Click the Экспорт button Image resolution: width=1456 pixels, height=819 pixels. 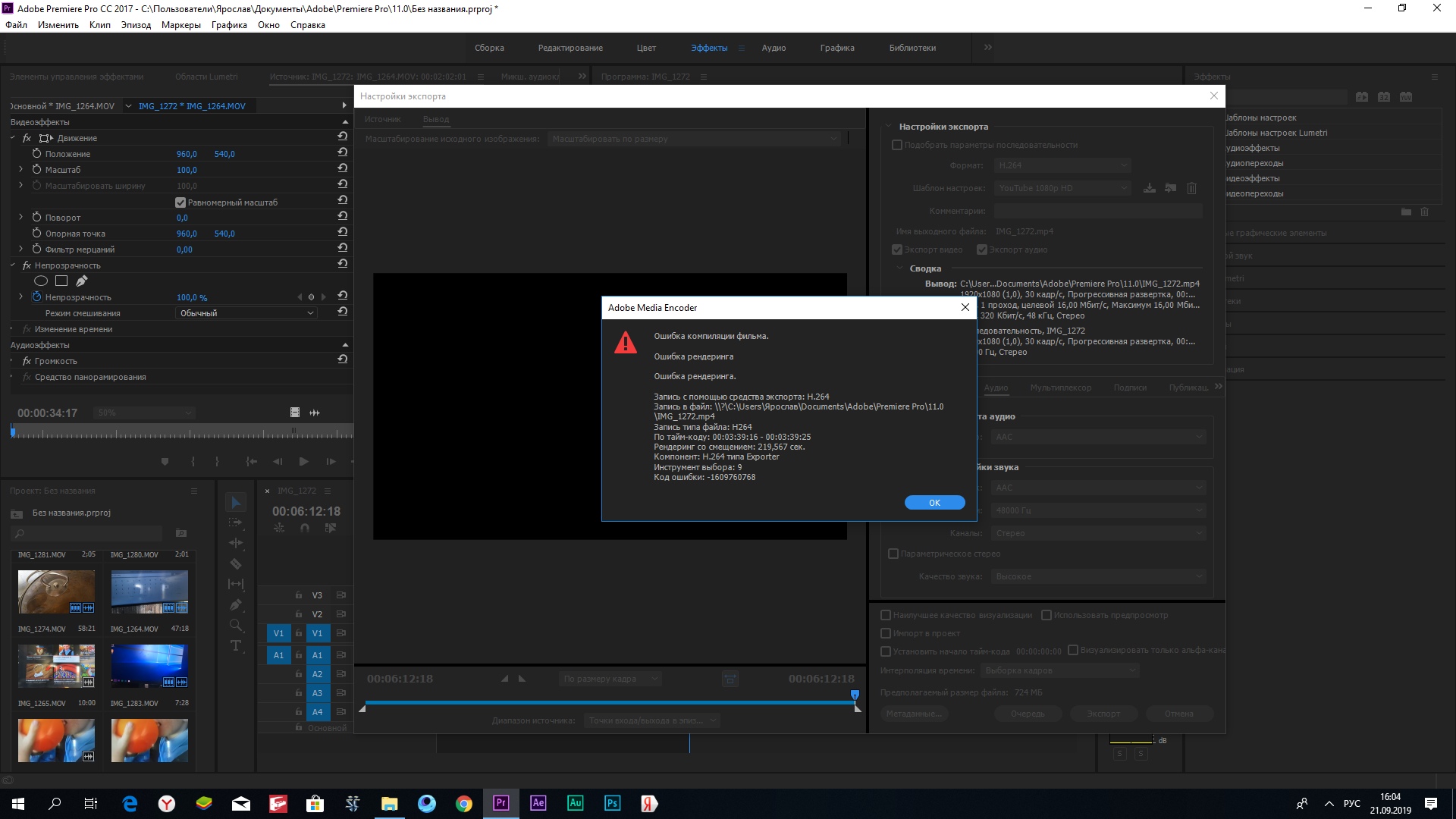point(1103,714)
